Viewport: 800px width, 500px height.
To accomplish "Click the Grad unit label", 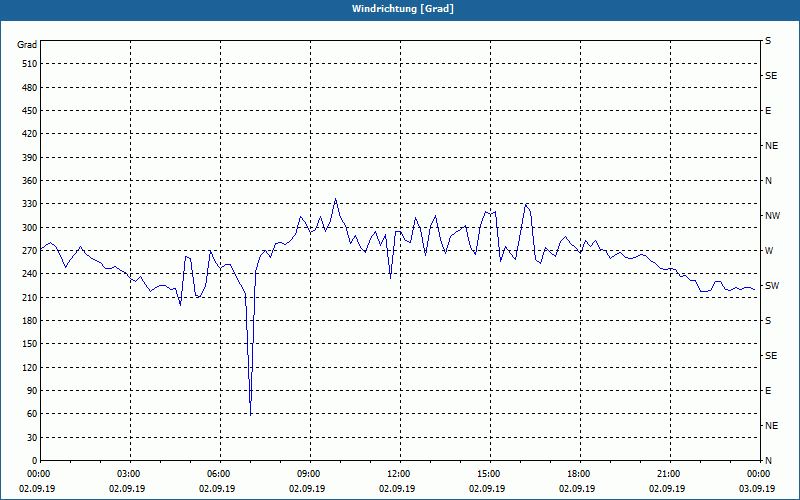I will tap(27, 45).
